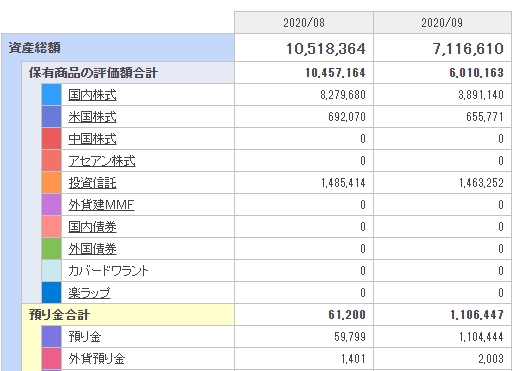Click deposit total 1,106,447

pyautogui.click(x=477, y=315)
